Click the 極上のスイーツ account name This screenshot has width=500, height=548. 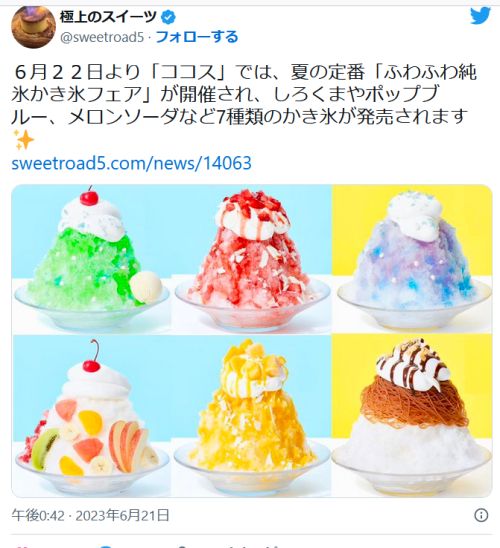108,17
